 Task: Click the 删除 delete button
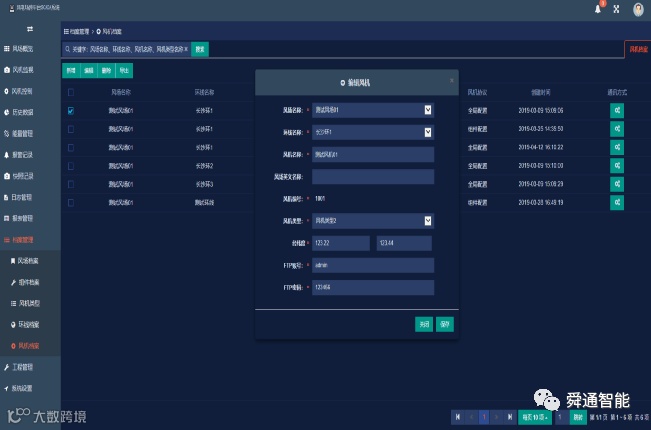click(106, 71)
